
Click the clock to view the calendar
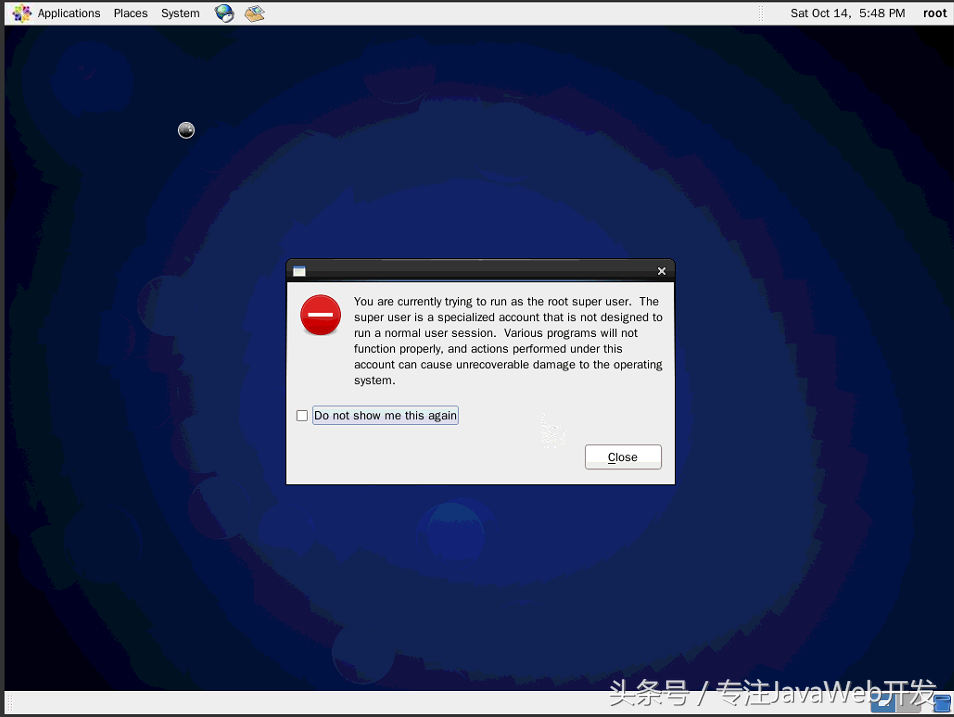click(x=846, y=13)
